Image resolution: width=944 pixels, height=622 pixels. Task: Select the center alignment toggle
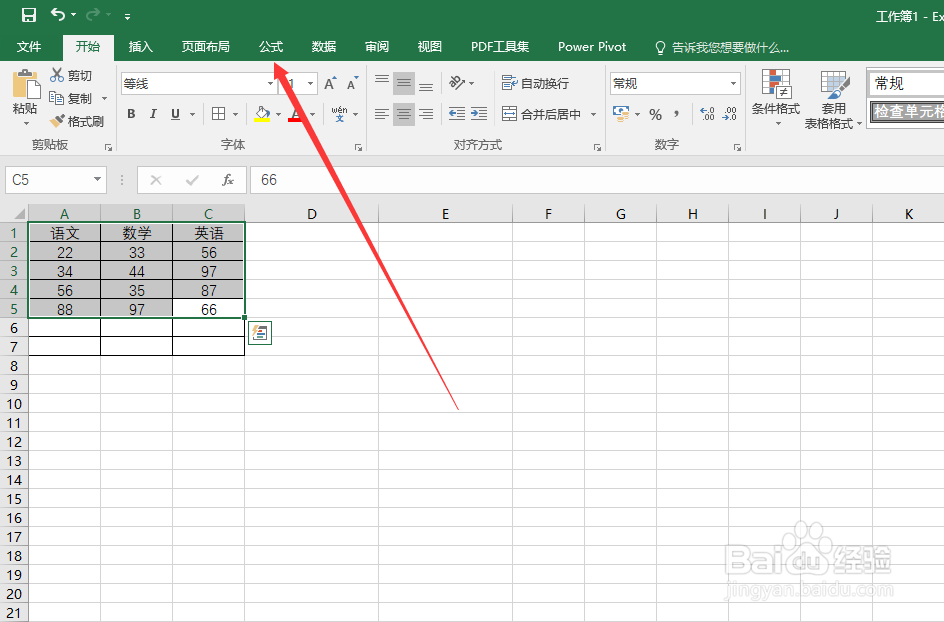pos(403,114)
